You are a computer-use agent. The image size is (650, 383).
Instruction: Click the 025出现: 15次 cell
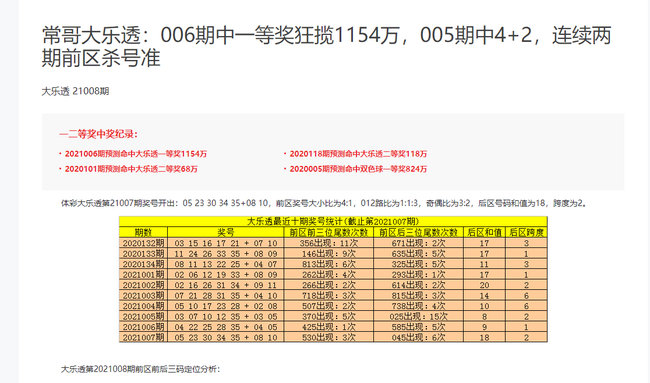tap(418, 317)
